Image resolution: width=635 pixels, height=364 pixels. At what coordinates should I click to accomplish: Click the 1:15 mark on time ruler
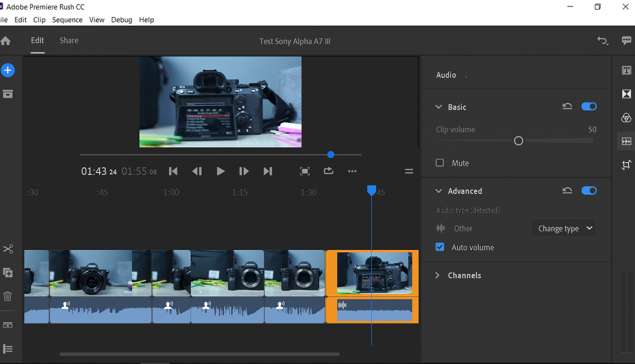[x=240, y=192]
